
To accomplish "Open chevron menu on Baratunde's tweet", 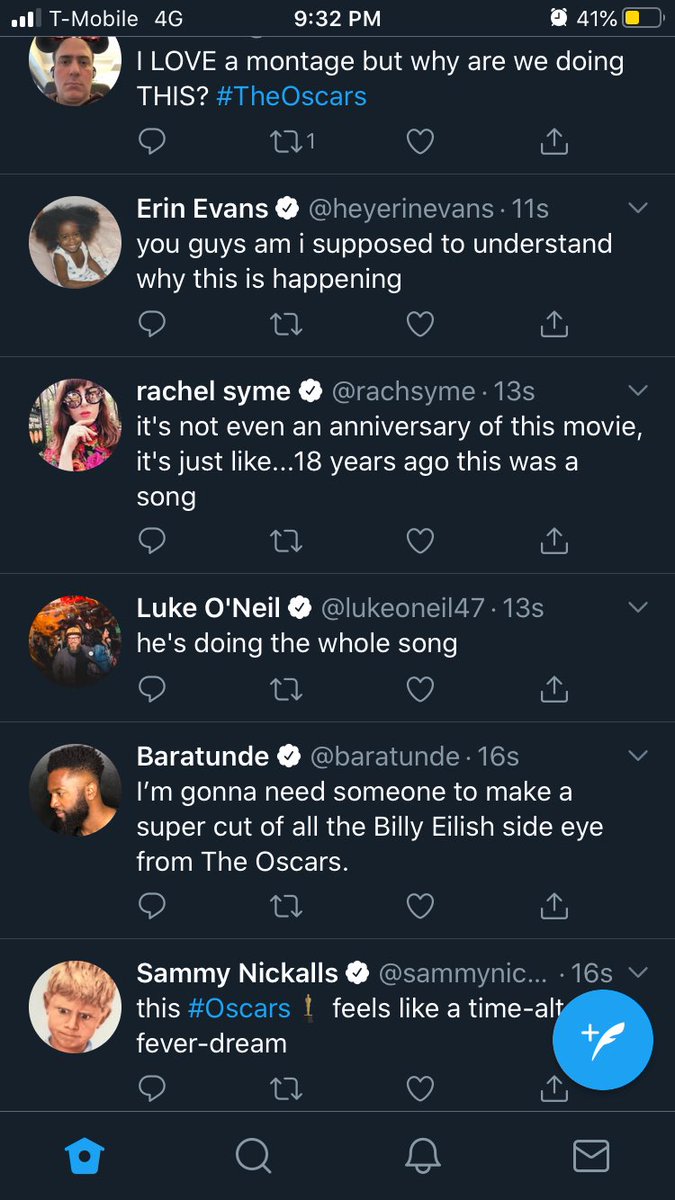I will [x=637, y=755].
